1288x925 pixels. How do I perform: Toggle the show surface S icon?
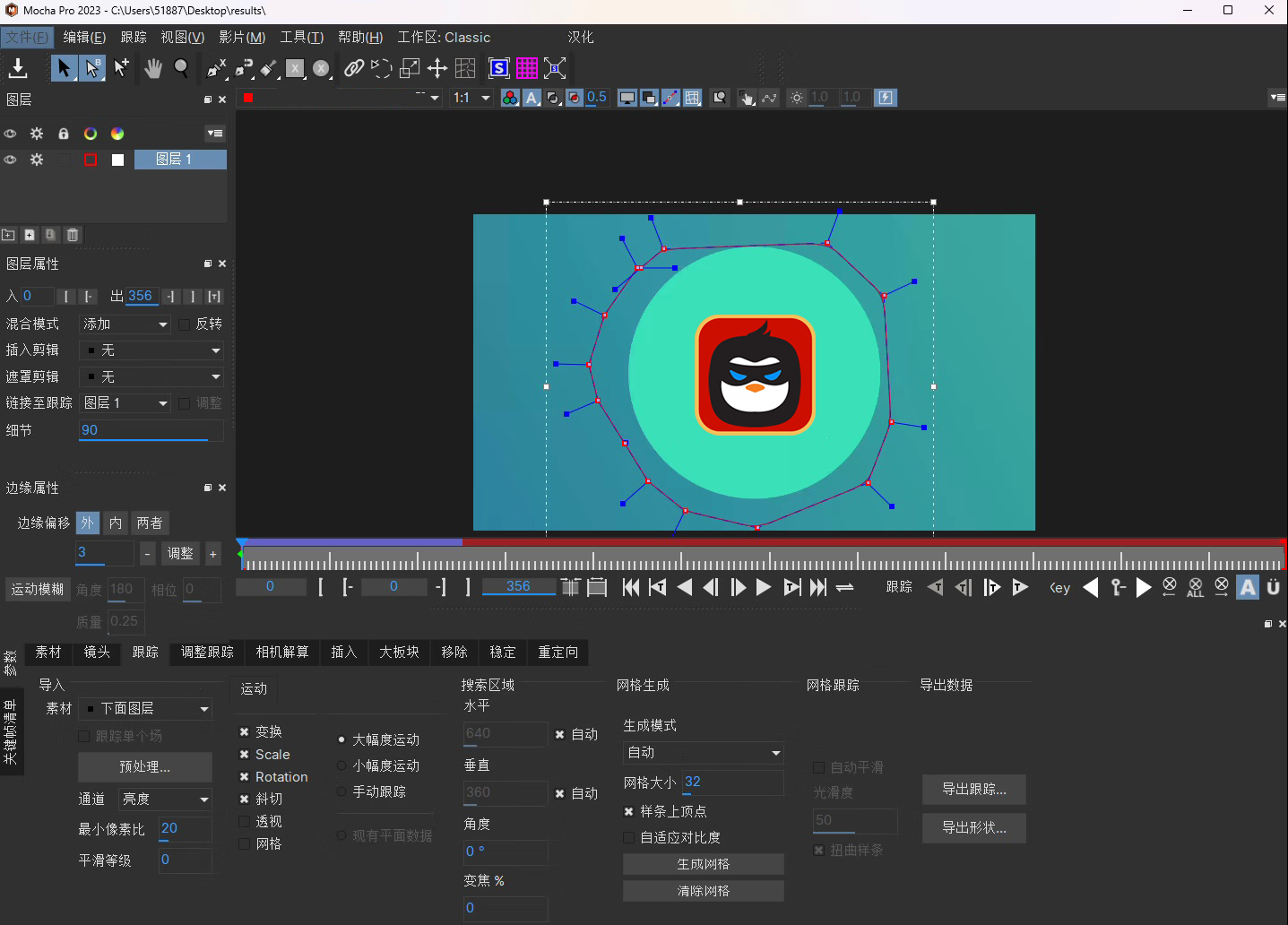pos(499,68)
